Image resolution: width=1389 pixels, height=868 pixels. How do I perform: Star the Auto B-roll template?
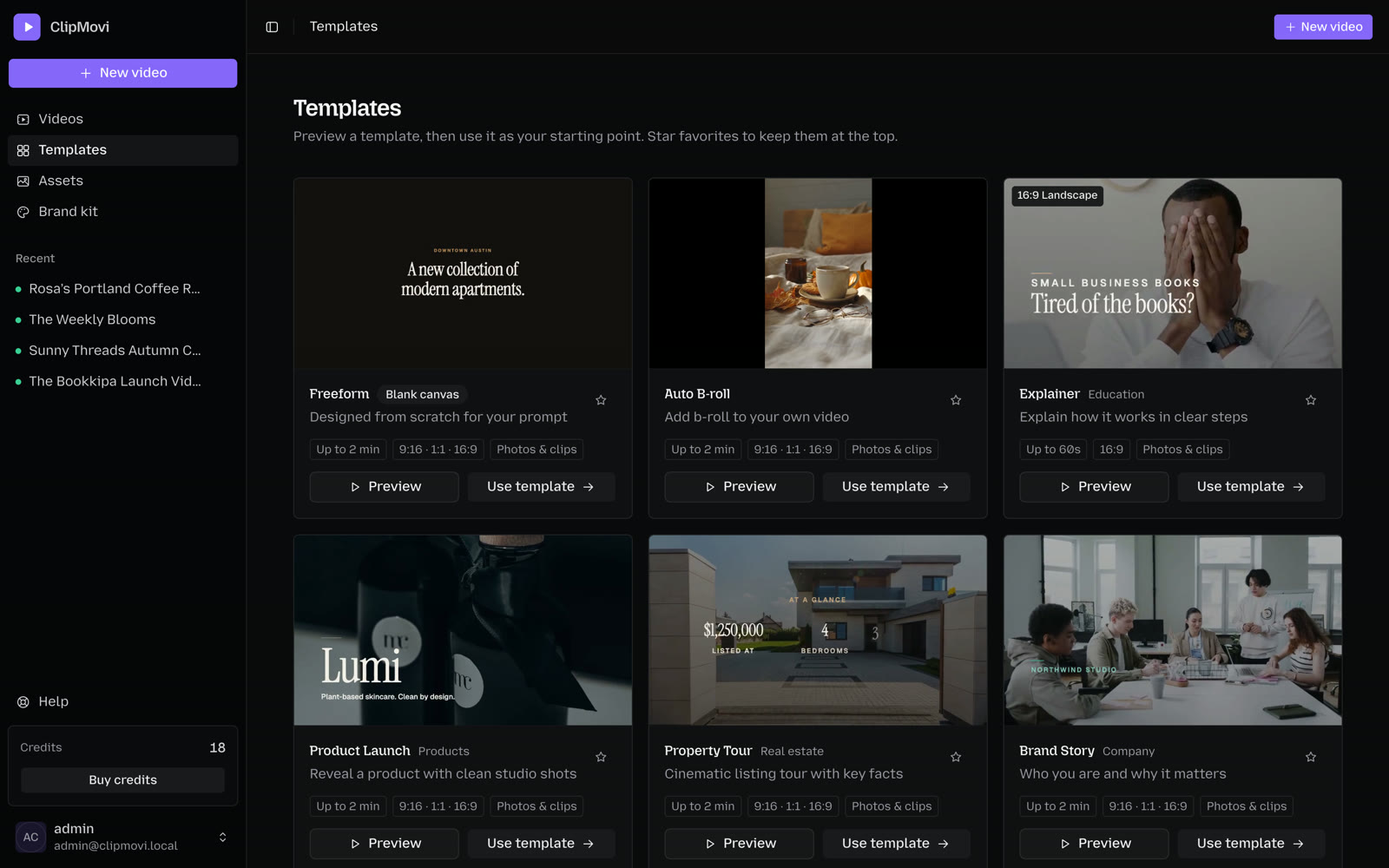pyautogui.click(x=956, y=400)
